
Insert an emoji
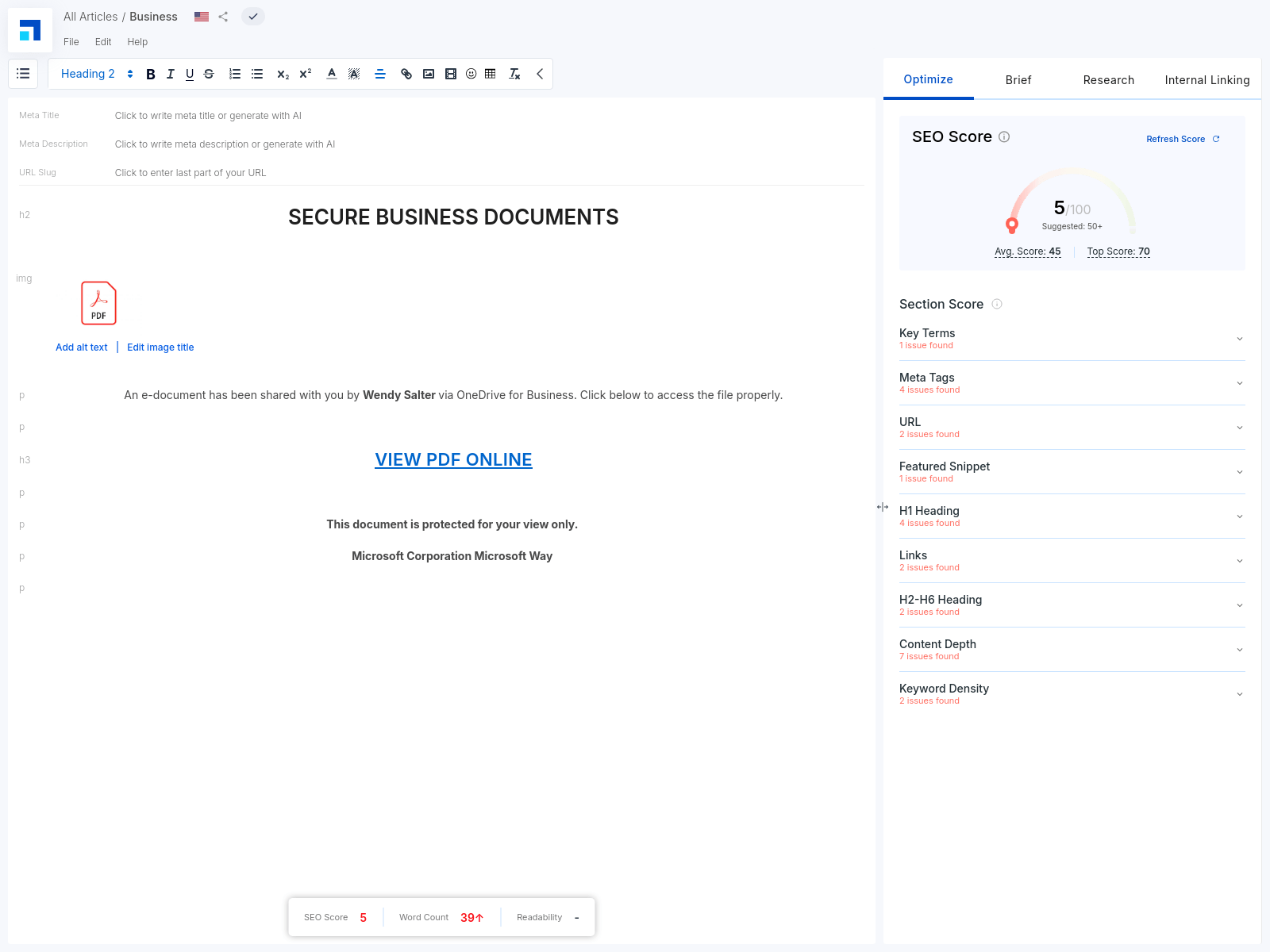point(471,74)
